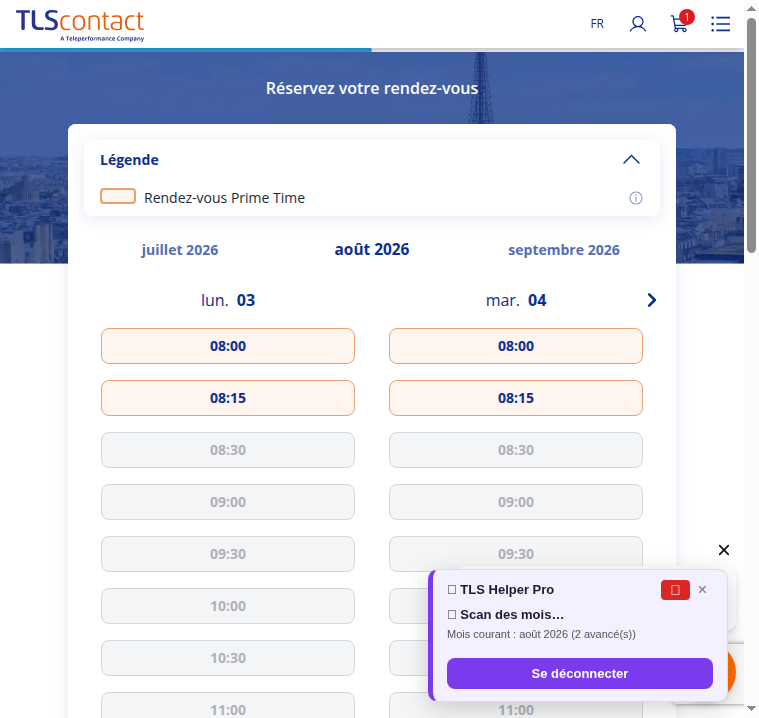Image resolution: width=759 pixels, height=718 pixels.
Task: Select 08:15 slot on lun. 03
Action: (x=228, y=398)
